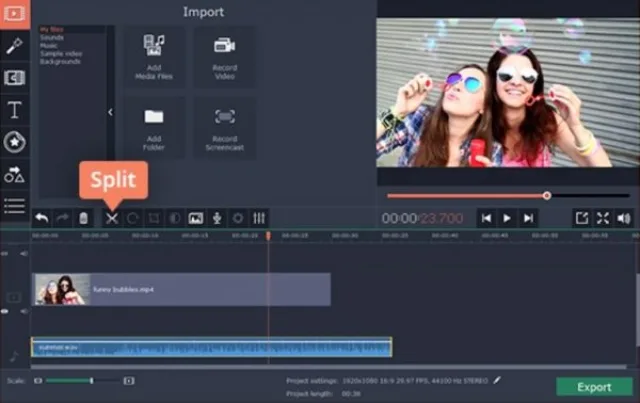This screenshot has height=403, width=640.
Task: Open the Callouts shapes tab
Action: point(15,174)
